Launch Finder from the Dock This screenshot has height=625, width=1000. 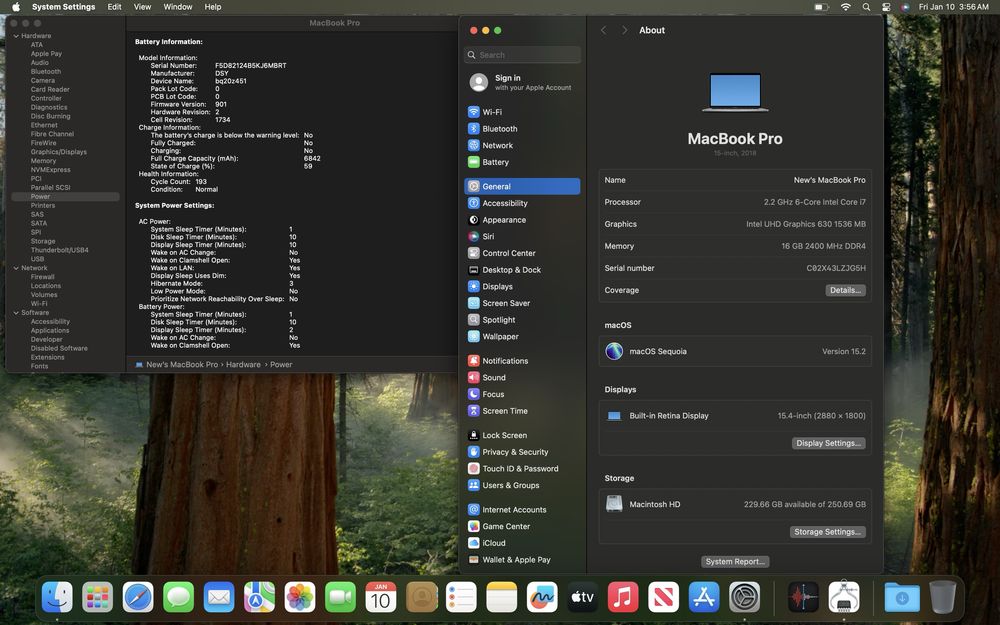point(57,598)
